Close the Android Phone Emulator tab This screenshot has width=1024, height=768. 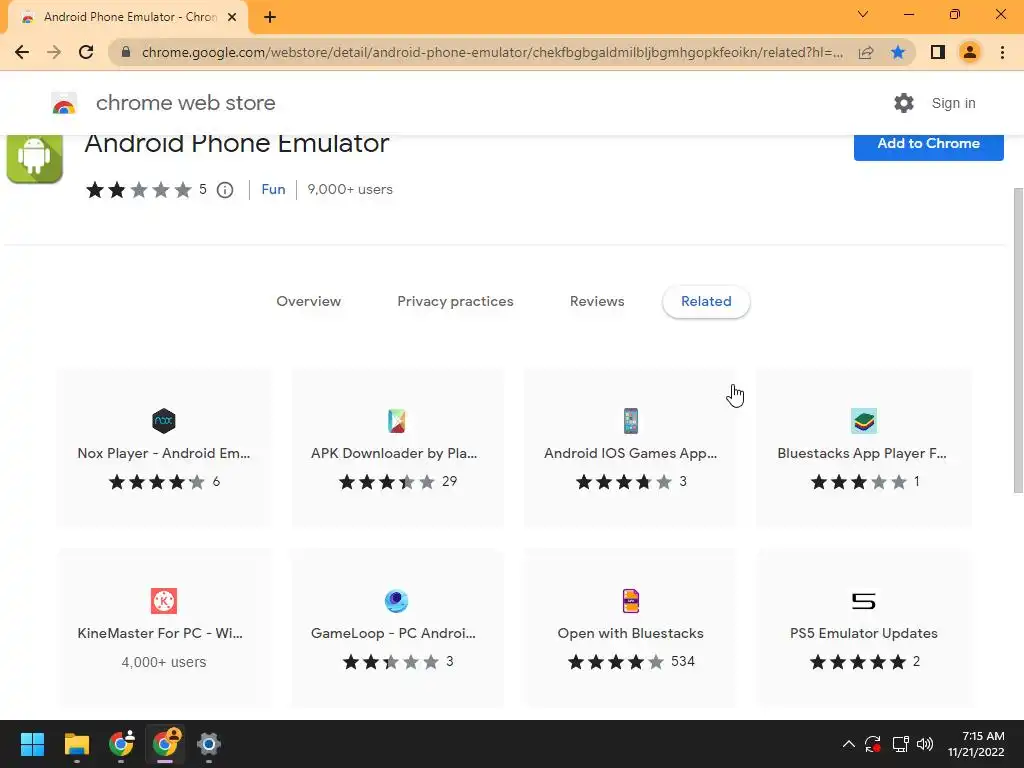(232, 17)
